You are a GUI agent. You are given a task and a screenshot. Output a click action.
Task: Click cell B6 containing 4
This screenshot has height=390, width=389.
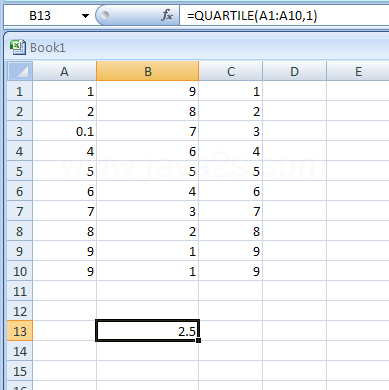148,191
